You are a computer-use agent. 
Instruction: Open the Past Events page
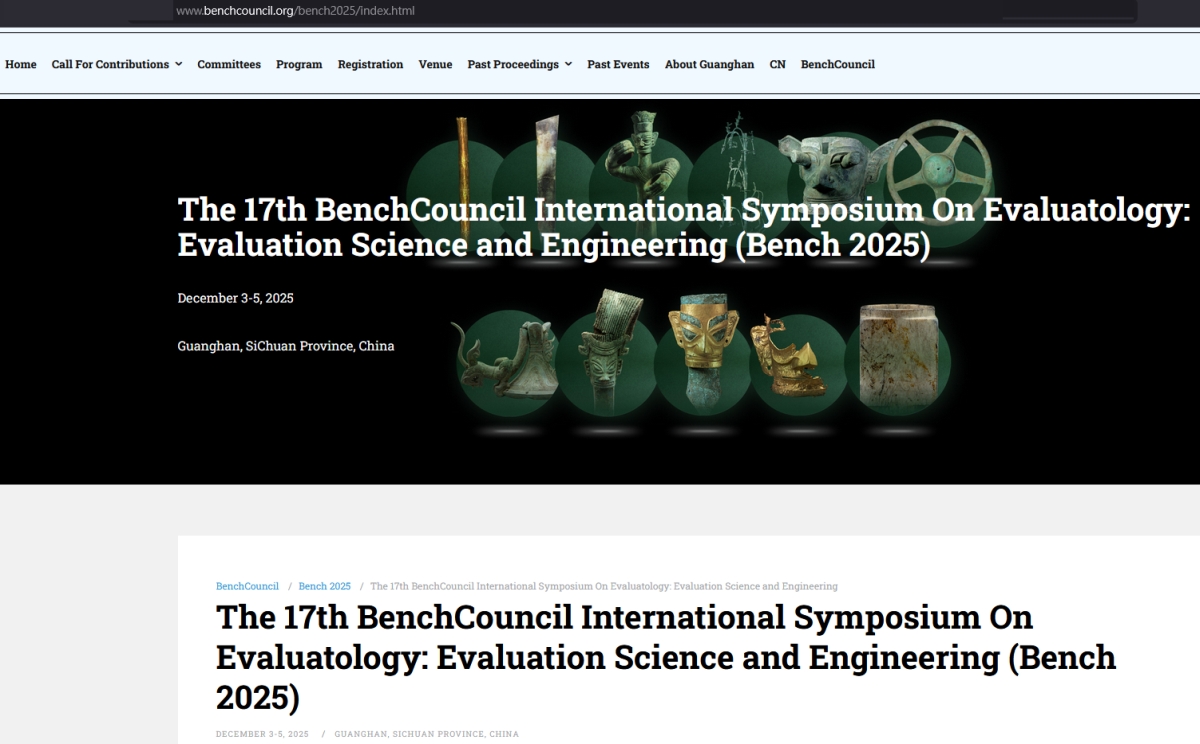(618, 64)
